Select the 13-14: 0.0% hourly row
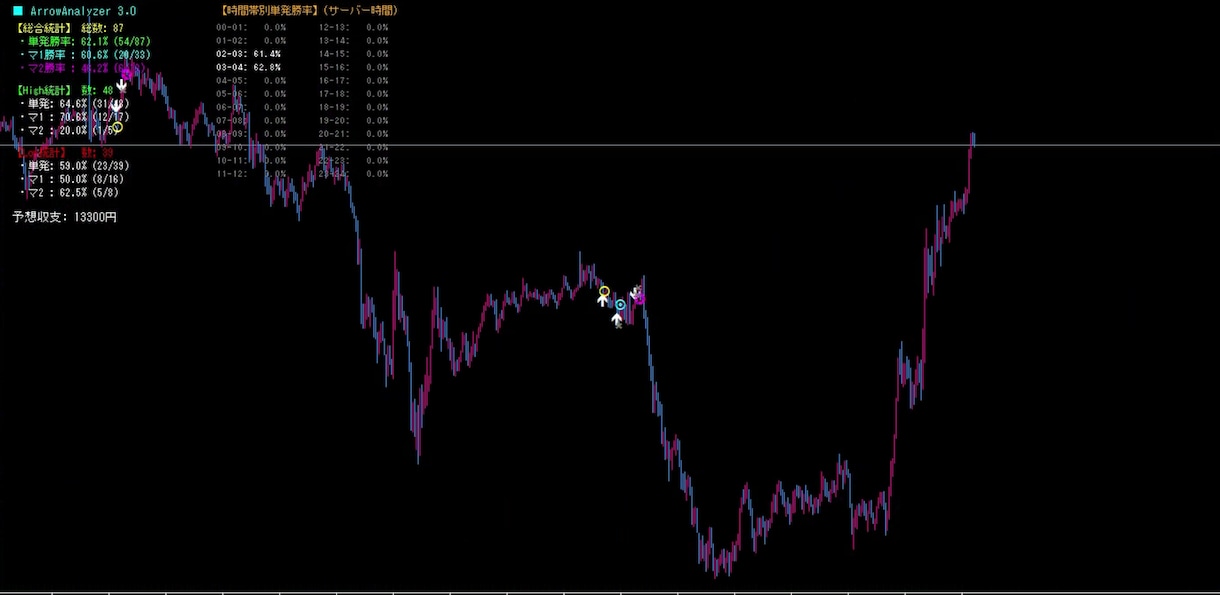The image size is (1220, 595). click(x=353, y=41)
